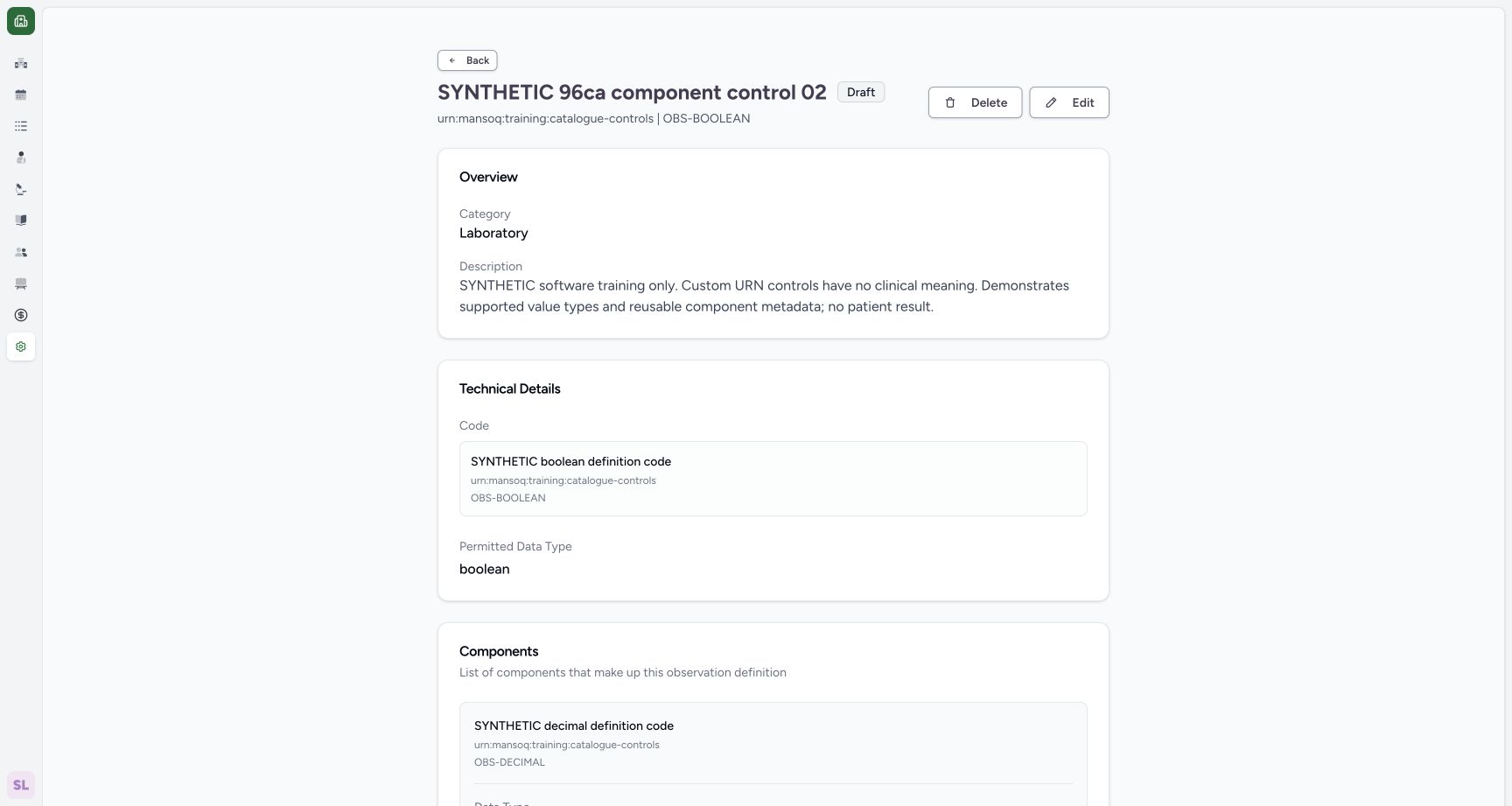The image size is (1512, 806).
Task: Click the SL user avatar
Action: tap(21, 785)
